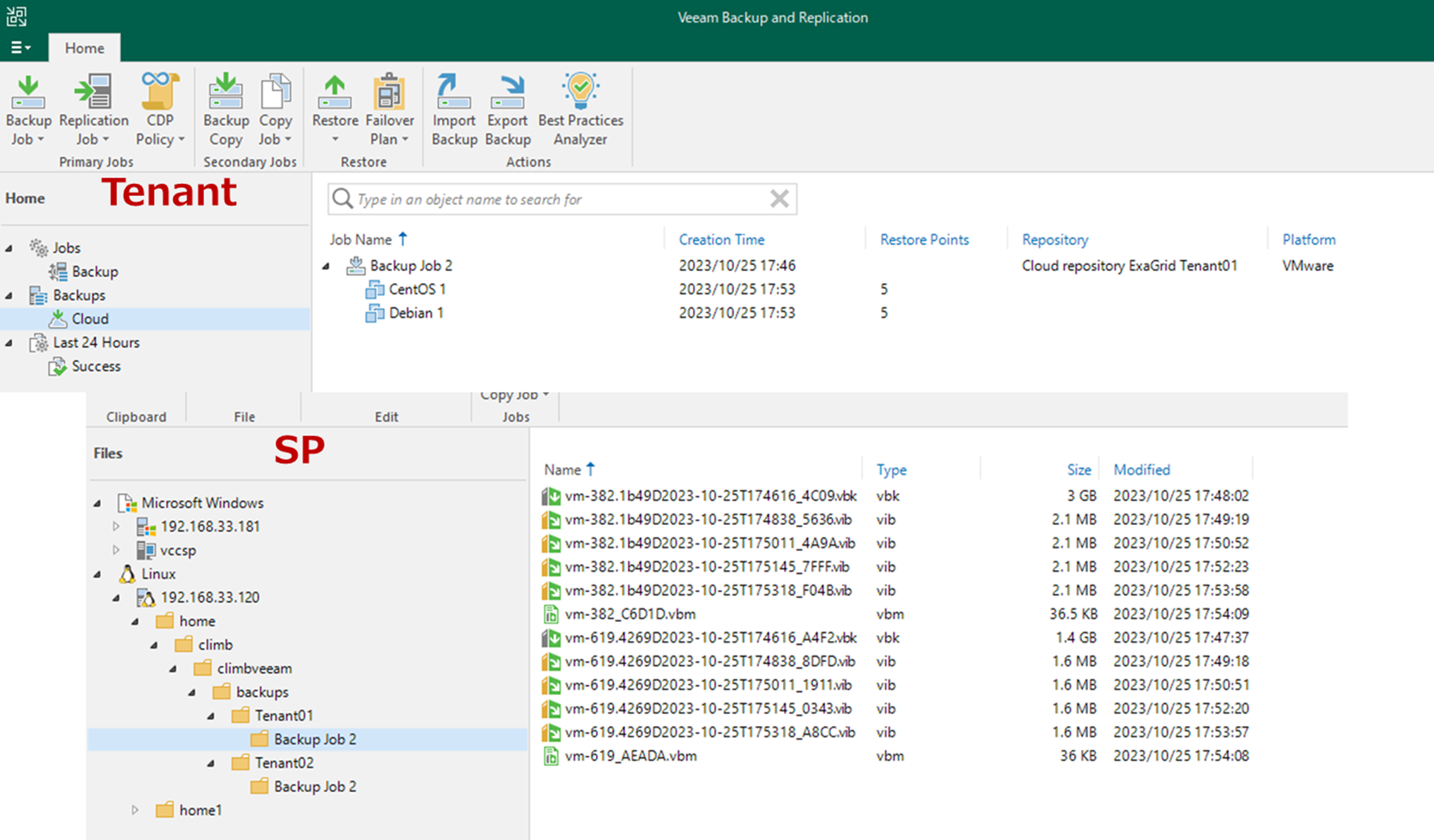Click the Backup Copy ribbon icon

(x=226, y=110)
